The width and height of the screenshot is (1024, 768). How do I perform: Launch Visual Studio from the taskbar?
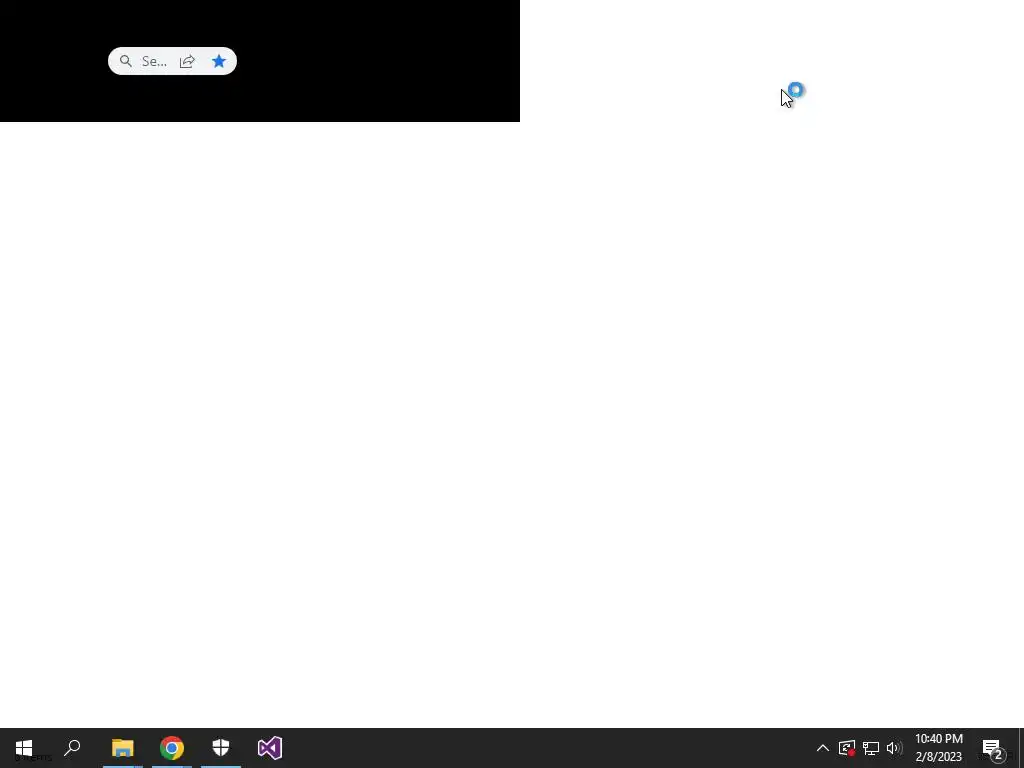click(x=270, y=748)
